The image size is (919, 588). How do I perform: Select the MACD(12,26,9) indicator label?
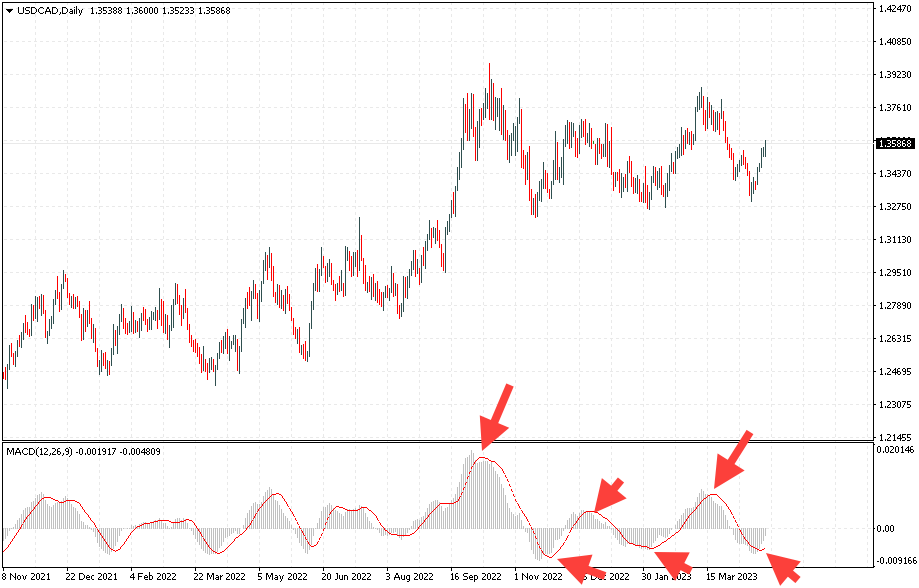[x=39, y=452]
